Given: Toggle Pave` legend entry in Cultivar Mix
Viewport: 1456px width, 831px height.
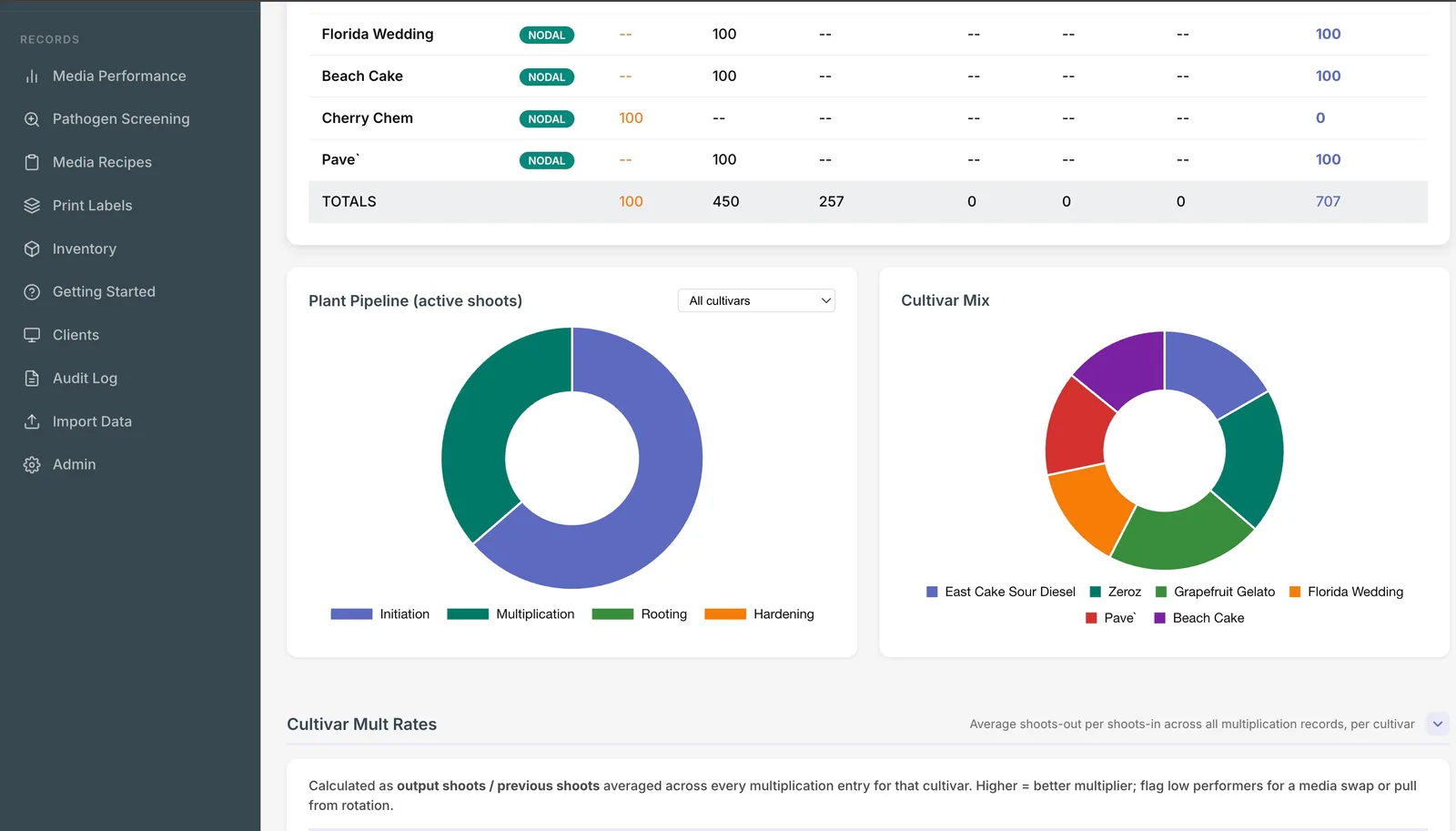Looking at the screenshot, I should coord(1111,618).
